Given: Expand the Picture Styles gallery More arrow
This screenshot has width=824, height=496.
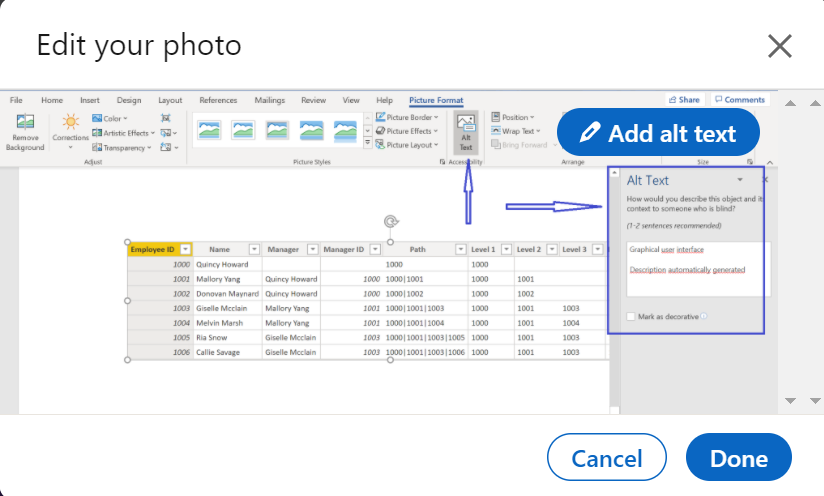Looking at the screenshot, I should click(368, 143).
